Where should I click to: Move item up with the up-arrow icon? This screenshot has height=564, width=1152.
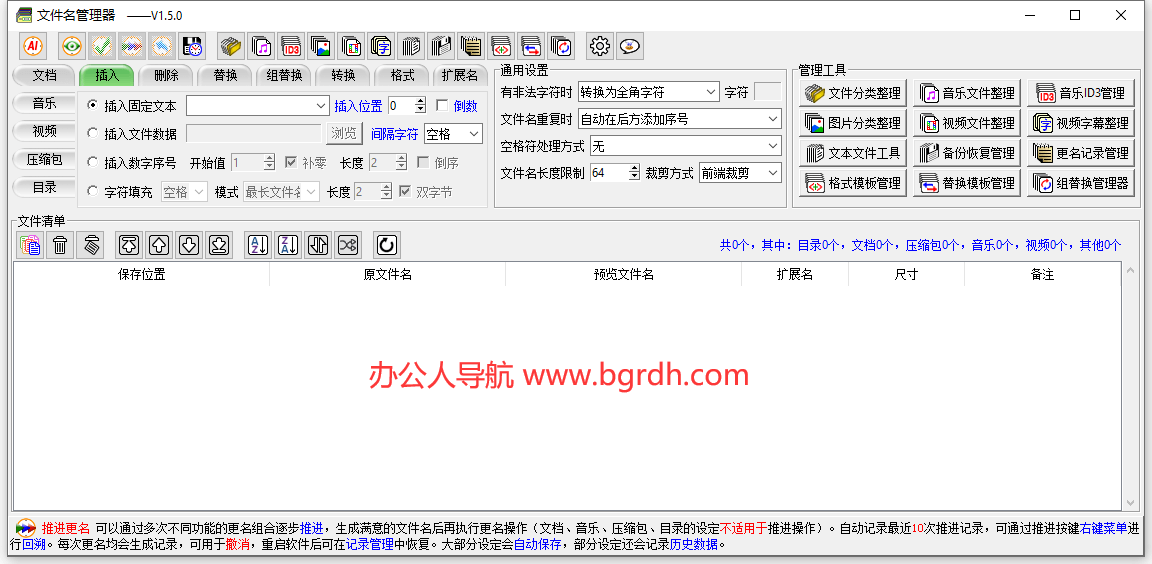[159, 245]
